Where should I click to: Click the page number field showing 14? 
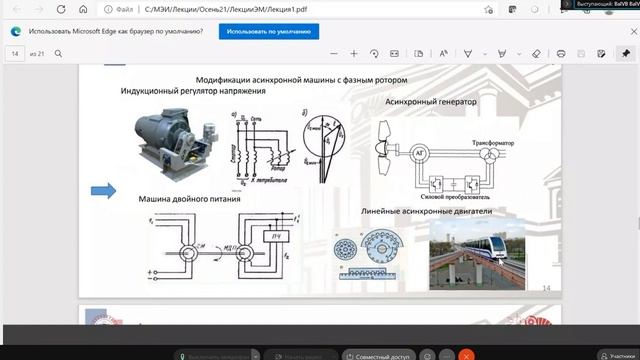(x=15, y=53)
